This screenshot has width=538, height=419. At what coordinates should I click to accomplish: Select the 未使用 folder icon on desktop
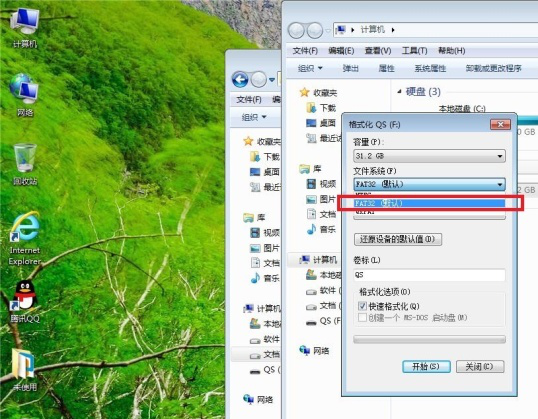pos(25,370)
